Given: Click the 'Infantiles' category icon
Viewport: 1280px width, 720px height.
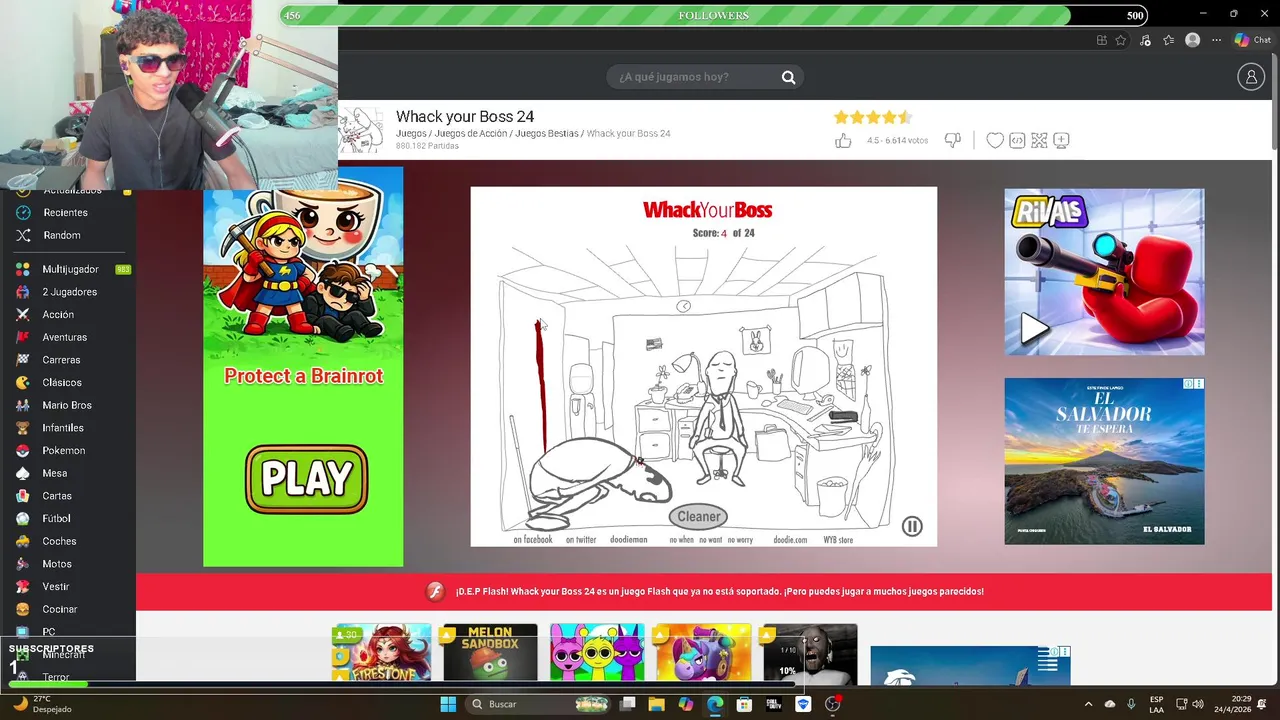Looking at the screenshot, I should click(23, 428).
